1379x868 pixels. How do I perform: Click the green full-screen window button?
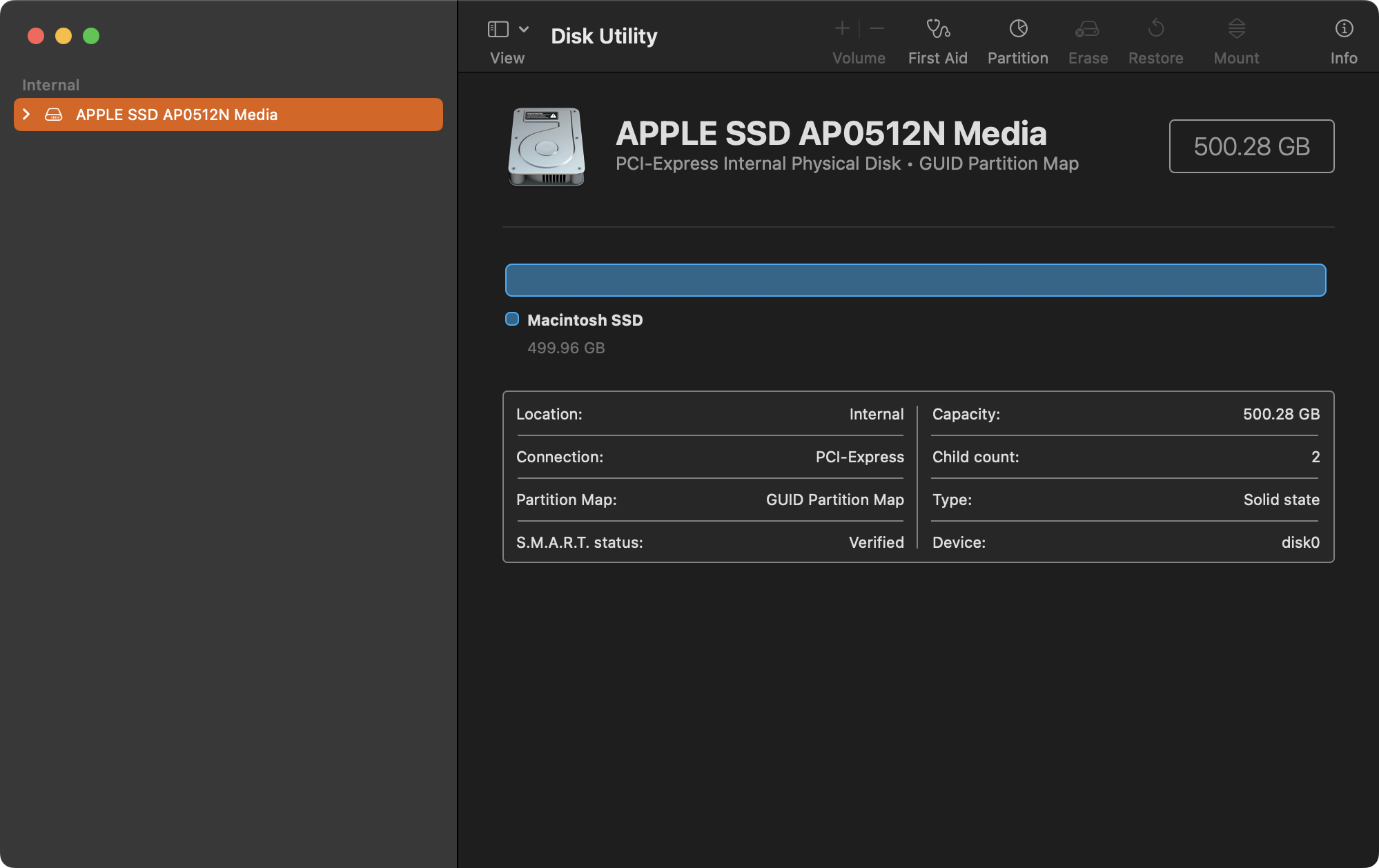point(91,36)
